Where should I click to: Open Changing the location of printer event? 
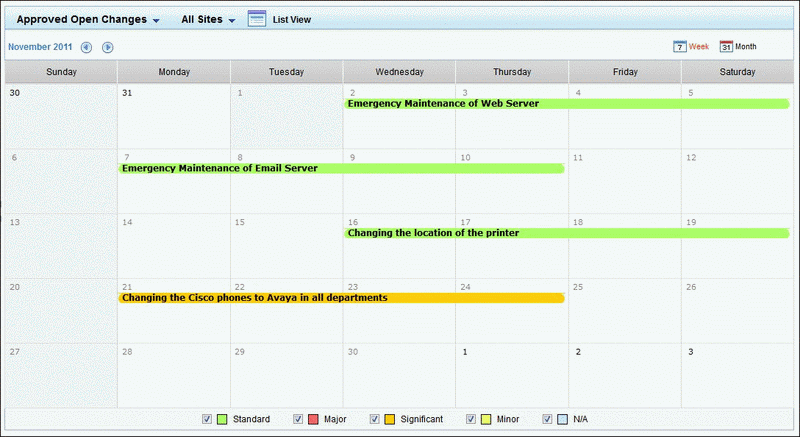coord(567,233)
